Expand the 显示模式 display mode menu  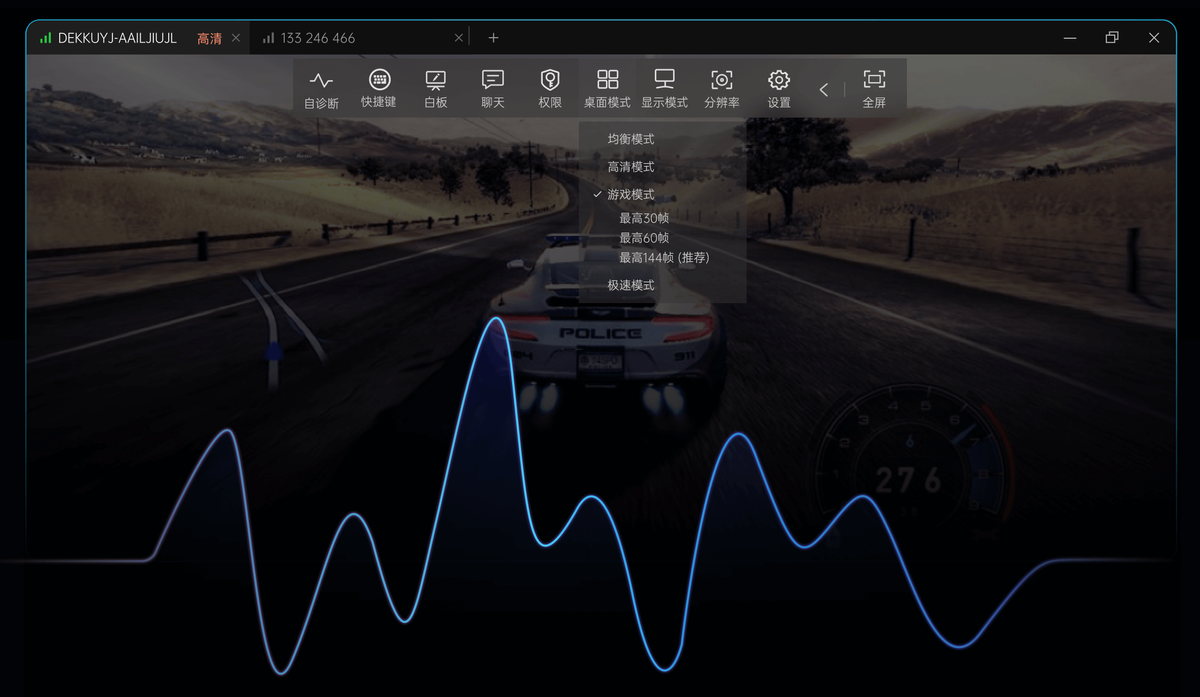(x=664, y=88)
